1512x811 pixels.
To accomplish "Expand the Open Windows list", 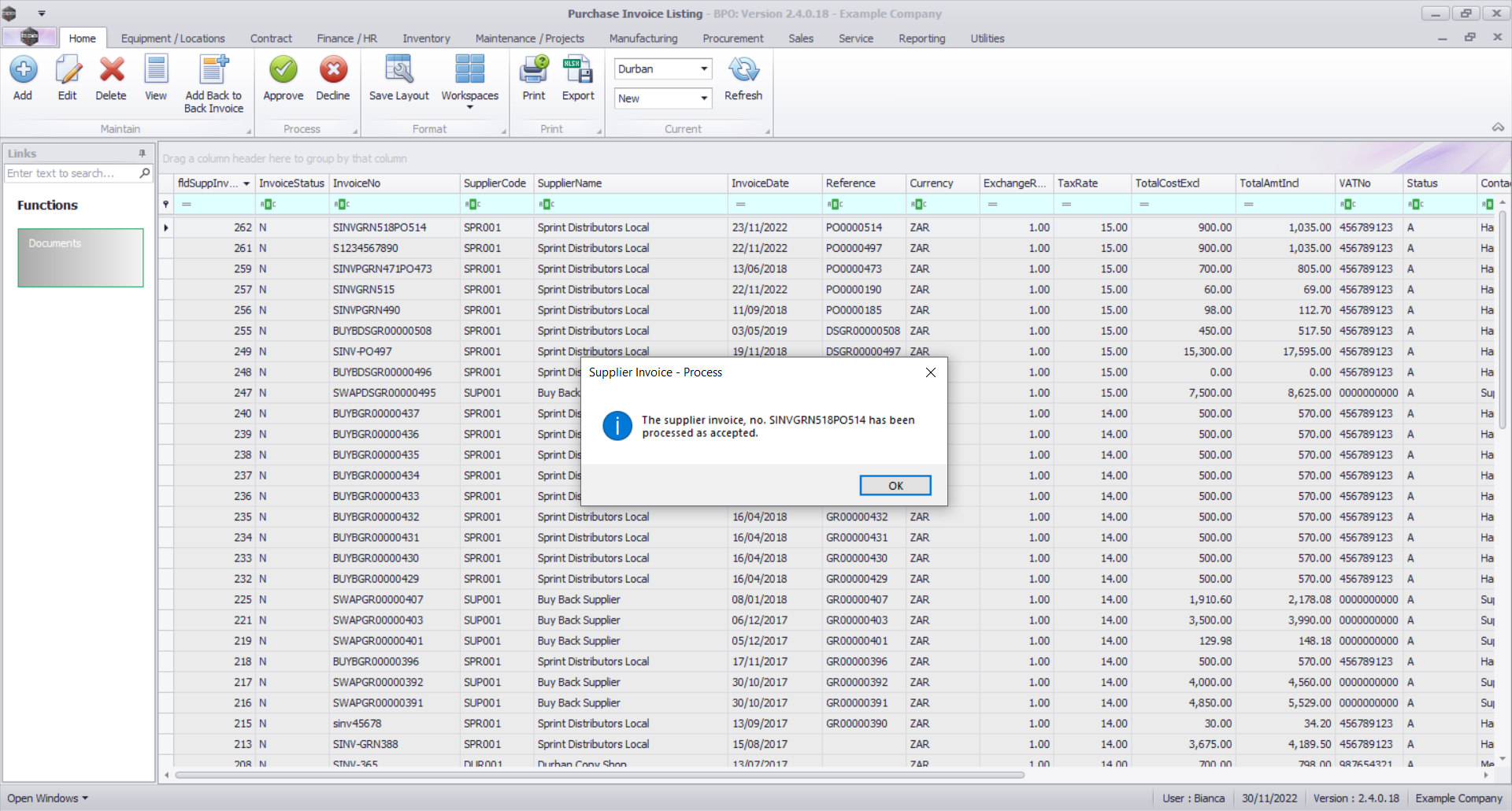I will (x=47, y=798).
